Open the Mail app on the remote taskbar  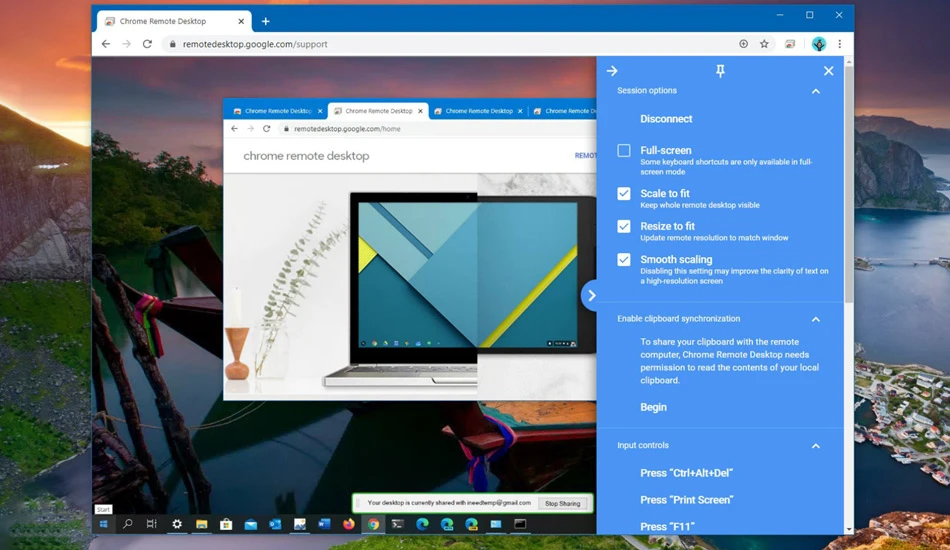pyautogui.click(x=251, y=524)
